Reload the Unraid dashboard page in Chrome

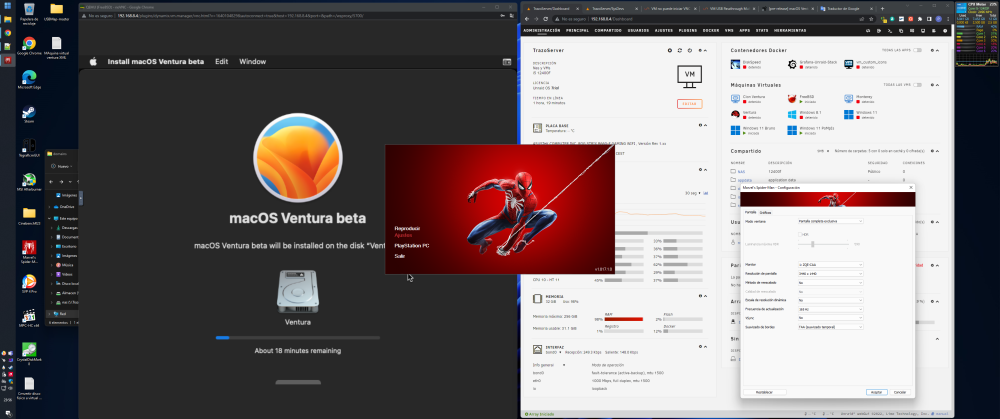coord(545,19)
